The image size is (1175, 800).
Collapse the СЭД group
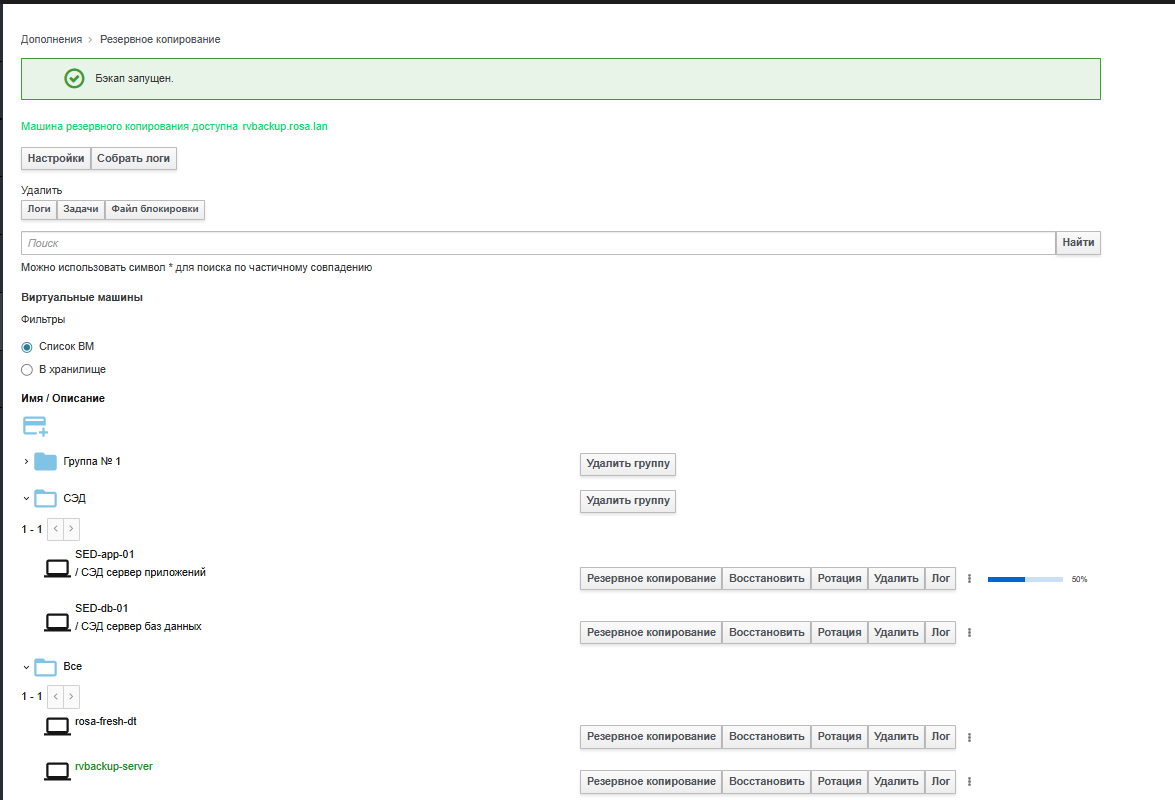click(x=26, y=497)
